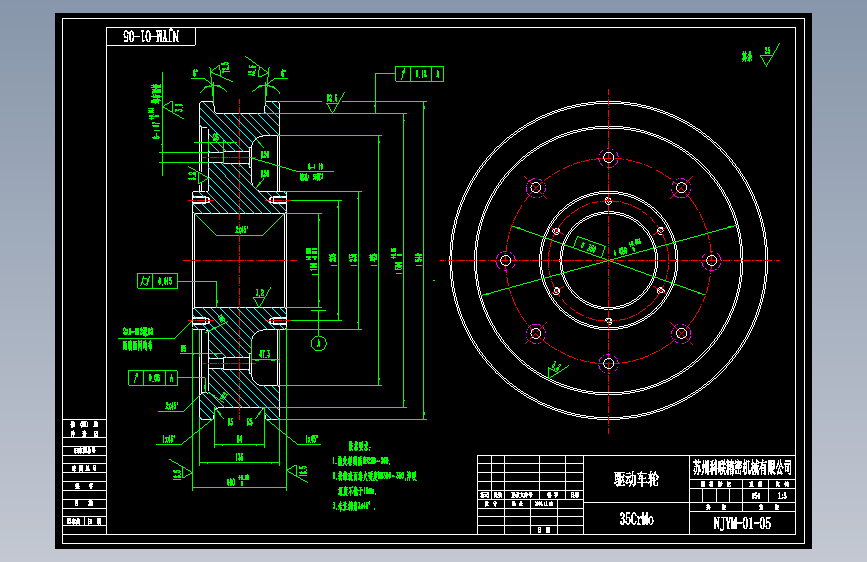Image resolution: width=867 pixels, height=562 pixels.
Task: Click the 技术要求 technical requirements heading
Action: coord(359,446)
